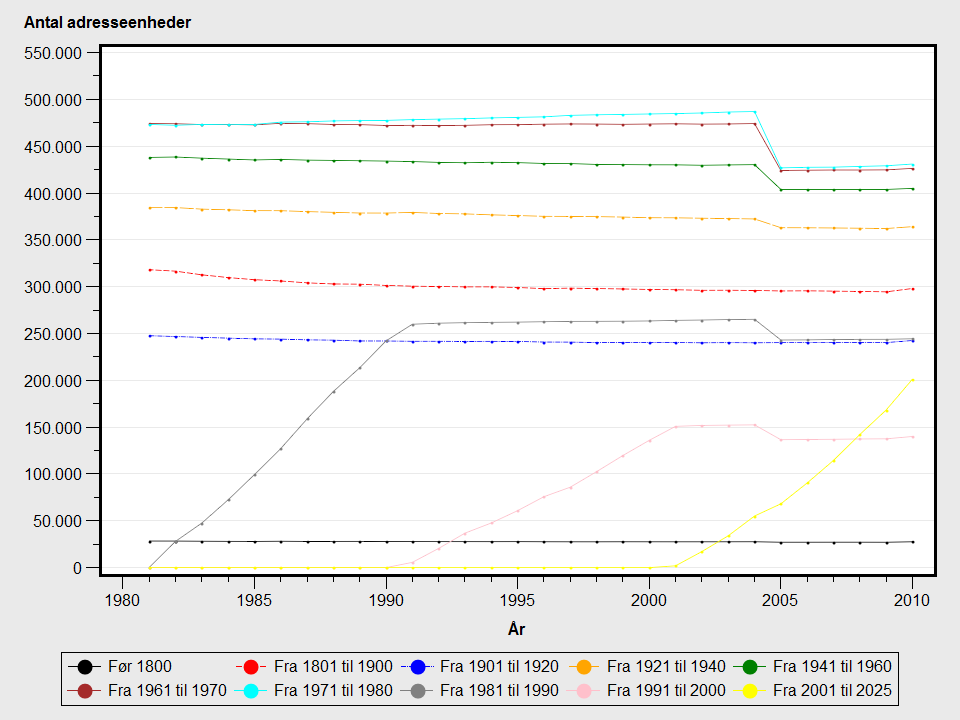Click the brown "Fra 1961 til 1970" legend dot

click(85, 690)
